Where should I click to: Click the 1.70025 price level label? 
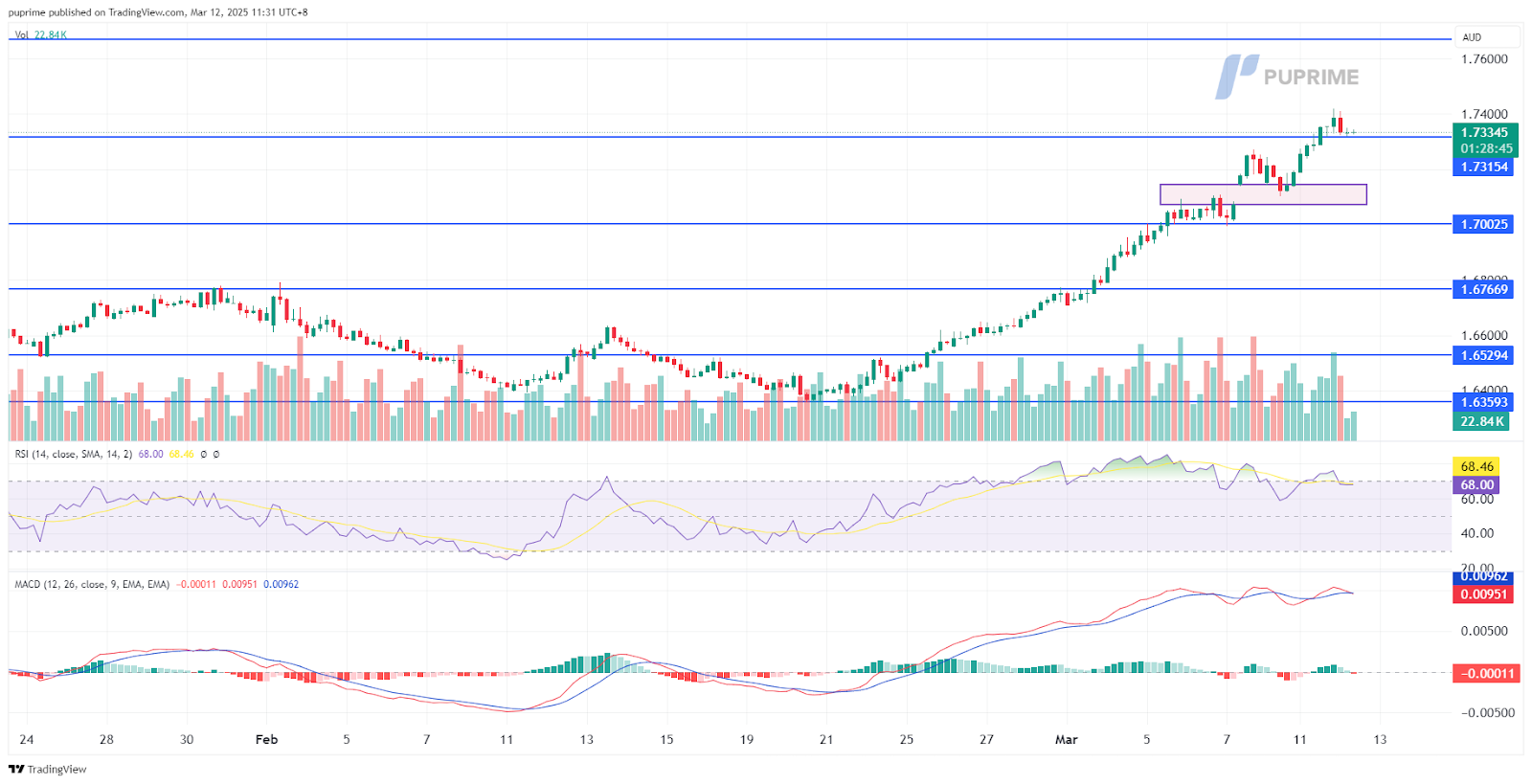[1483, 224]
